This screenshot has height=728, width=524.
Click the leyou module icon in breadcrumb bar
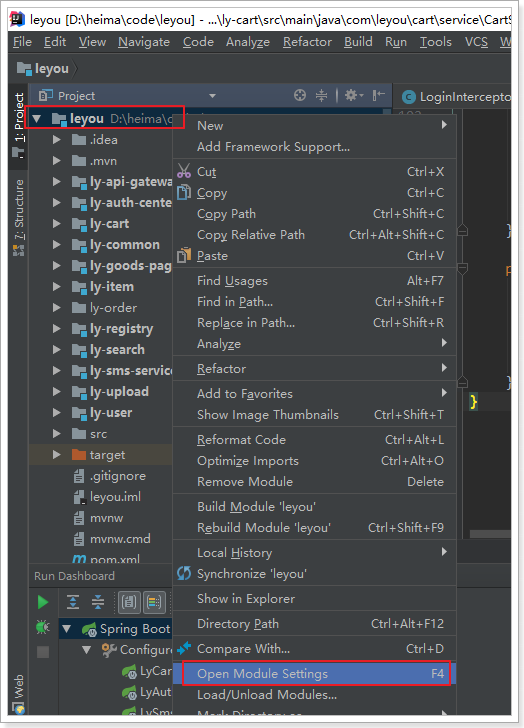tap(24, 68)
